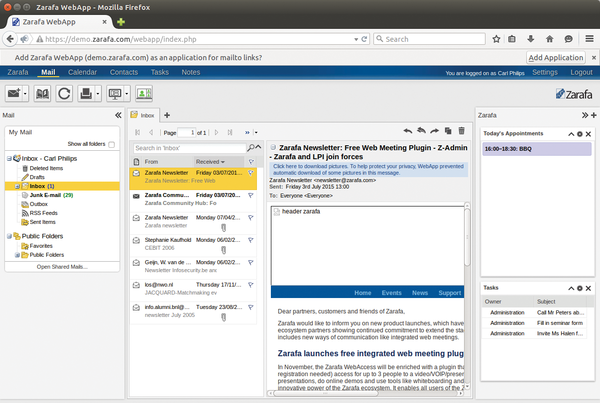Screen dimensions: 600x403
Task: Click the Events link in newsletter
Action: click(391, 293)
